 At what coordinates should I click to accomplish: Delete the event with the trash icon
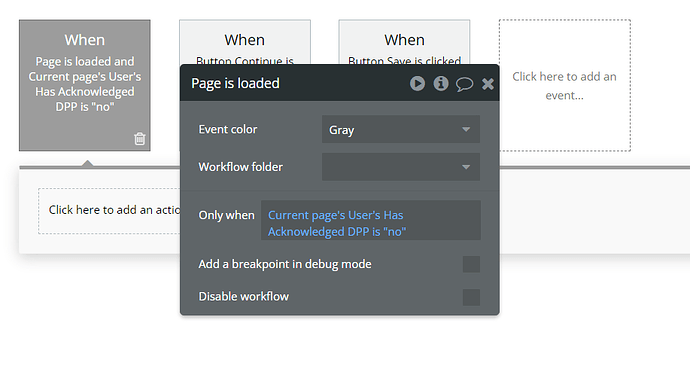139,139
